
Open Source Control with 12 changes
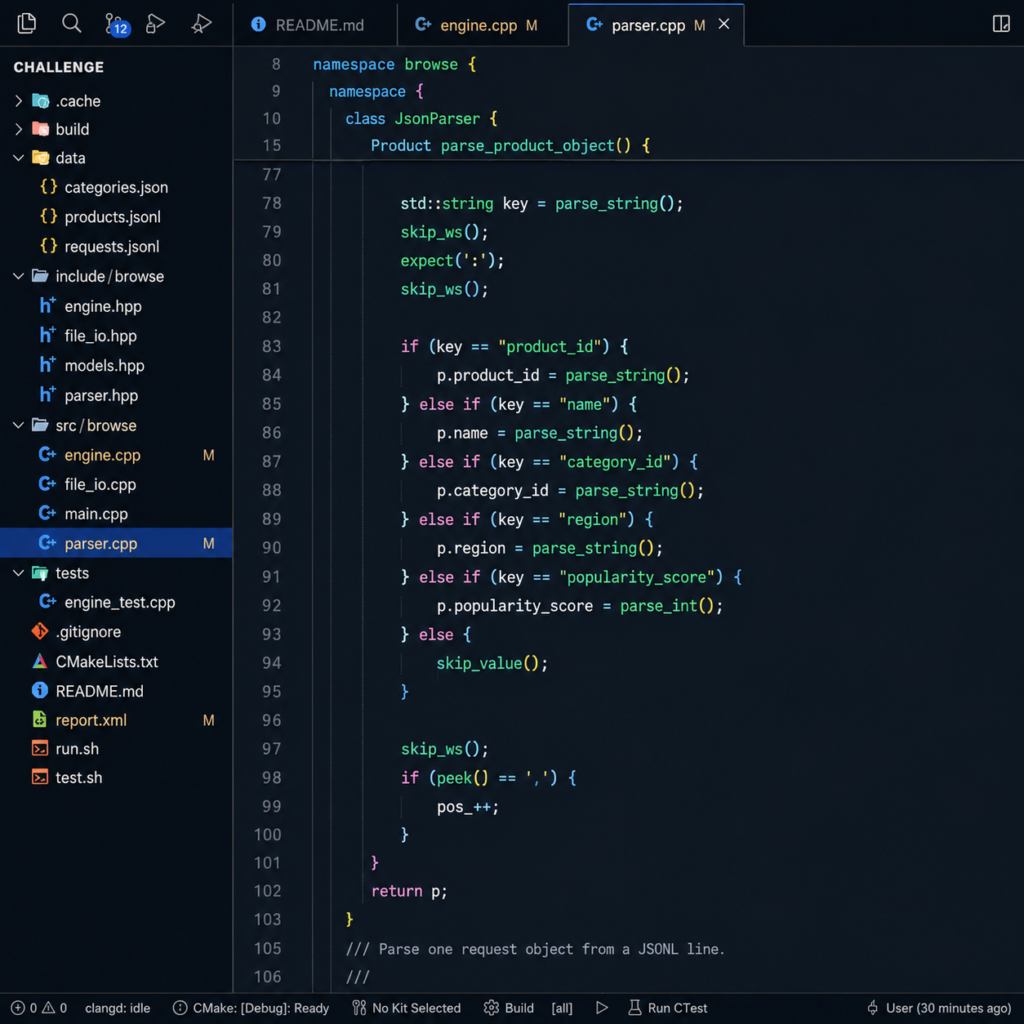(117, 24)
